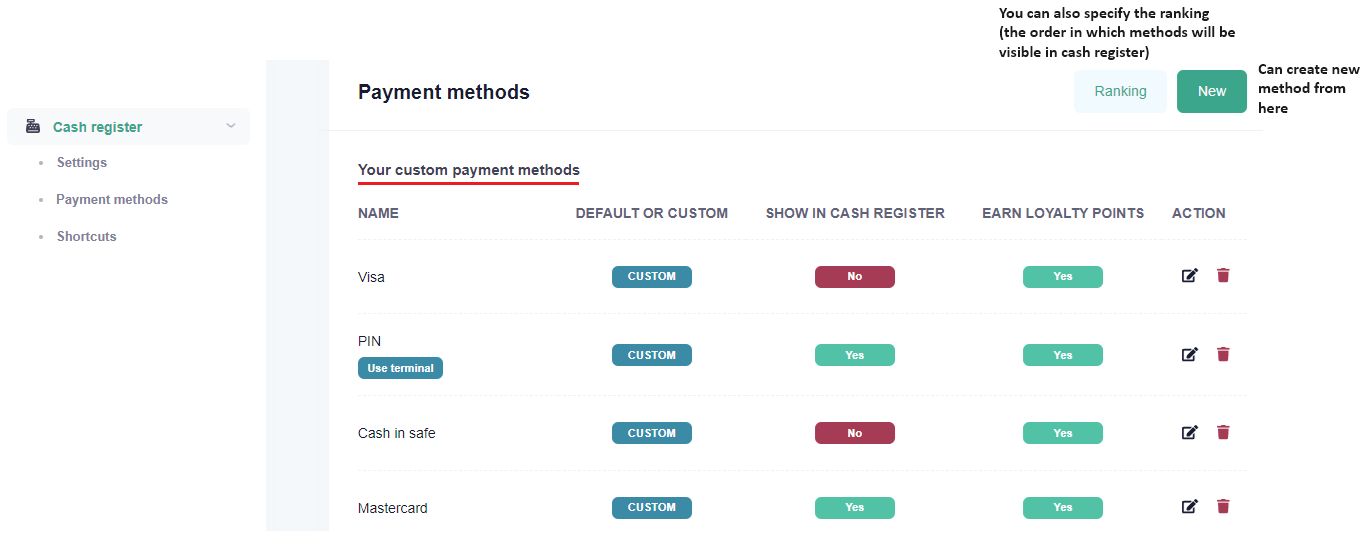This screenshot has width=1361, height=537.
Task: Toggle PIN's Show in cash register badge
Action: pyautogui.click(x=854, y=355)
